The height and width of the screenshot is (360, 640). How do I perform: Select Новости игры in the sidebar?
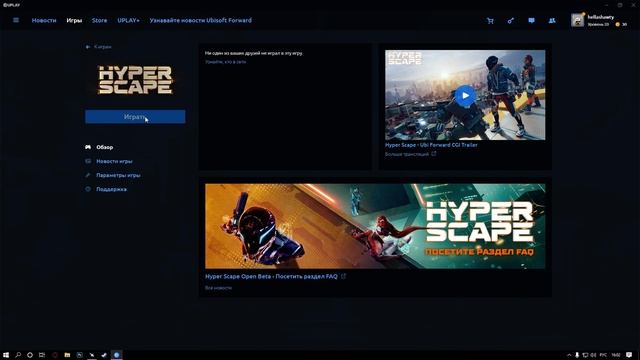114,161
